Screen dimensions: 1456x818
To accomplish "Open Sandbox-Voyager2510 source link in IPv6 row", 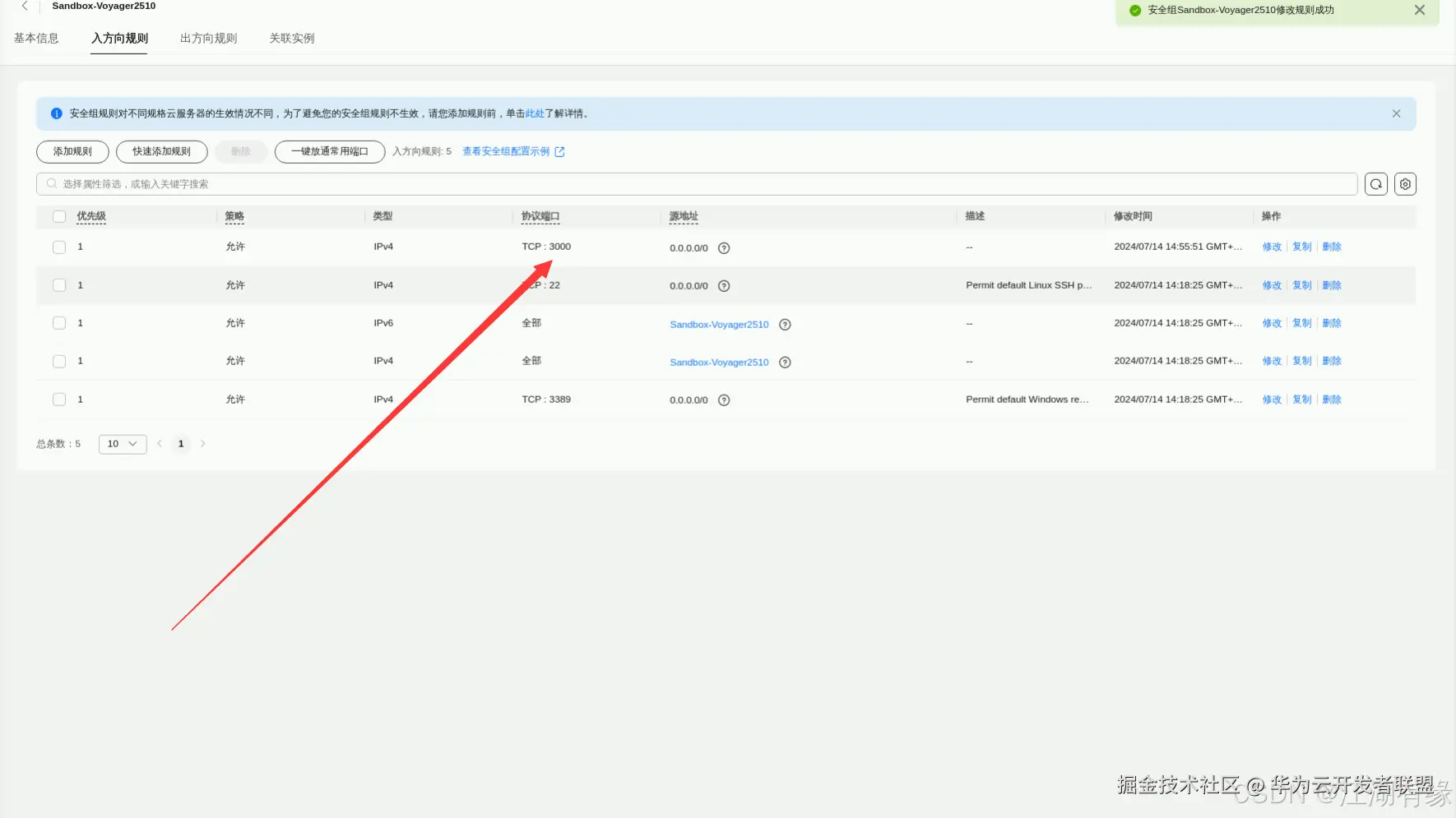I will click(x=719, y=325).
